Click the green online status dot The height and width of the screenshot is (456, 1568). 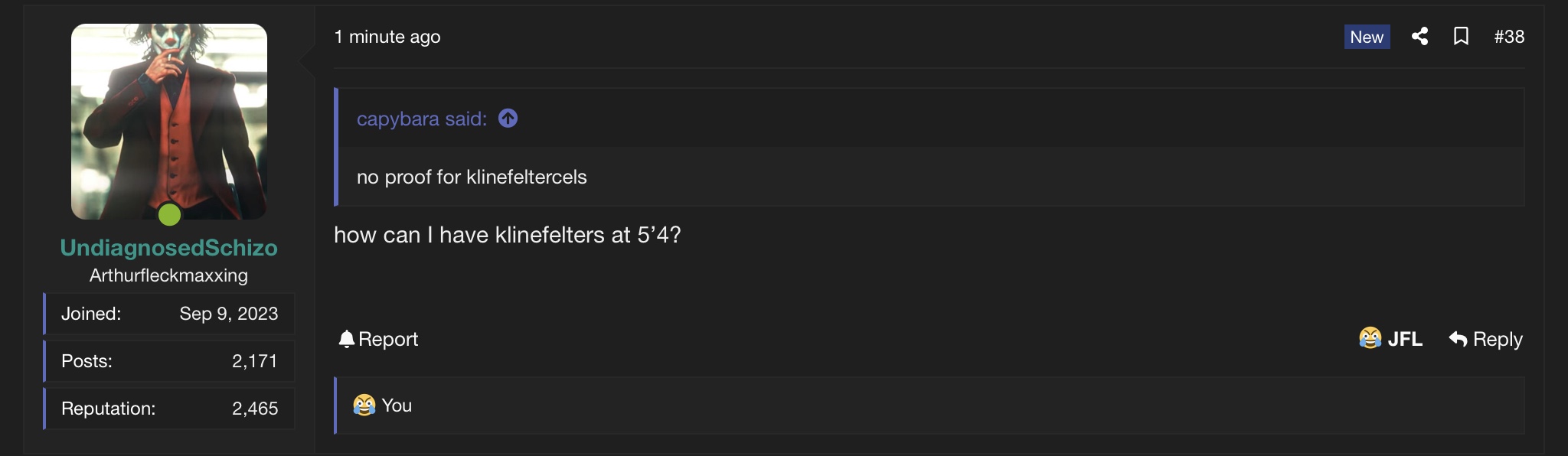(169, 215)
